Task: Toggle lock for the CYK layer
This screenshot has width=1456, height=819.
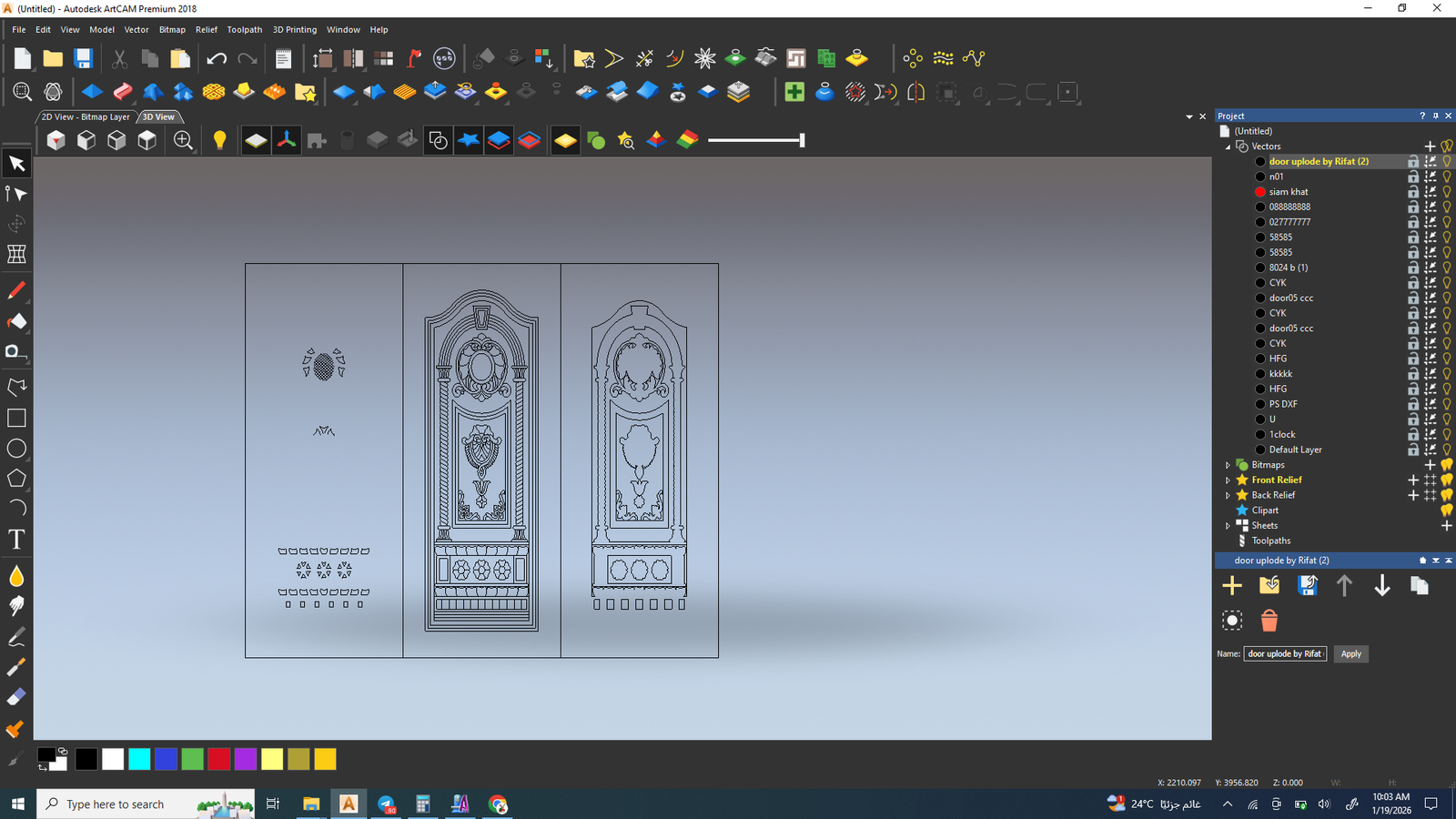Action: click(1413, 283)
